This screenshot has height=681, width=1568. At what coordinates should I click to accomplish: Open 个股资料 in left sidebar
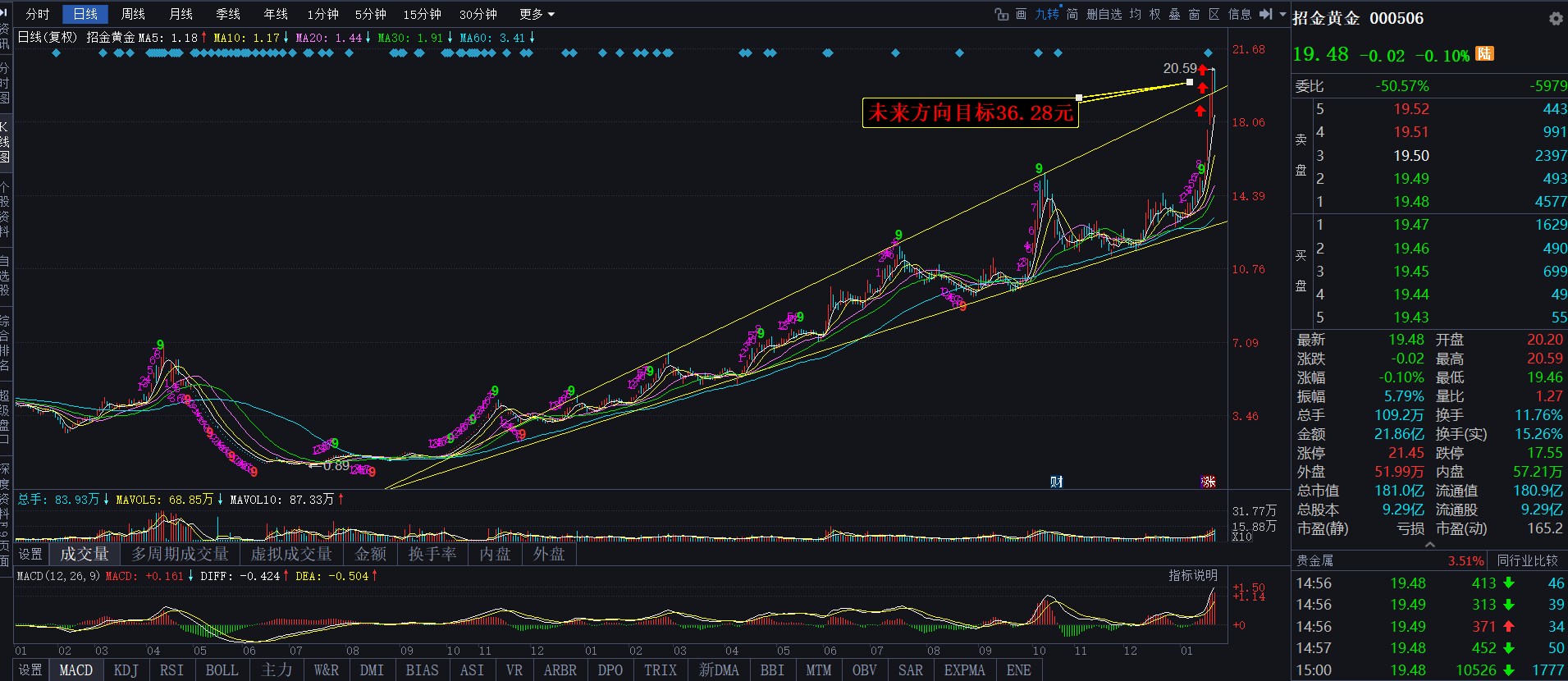point(4,209)
